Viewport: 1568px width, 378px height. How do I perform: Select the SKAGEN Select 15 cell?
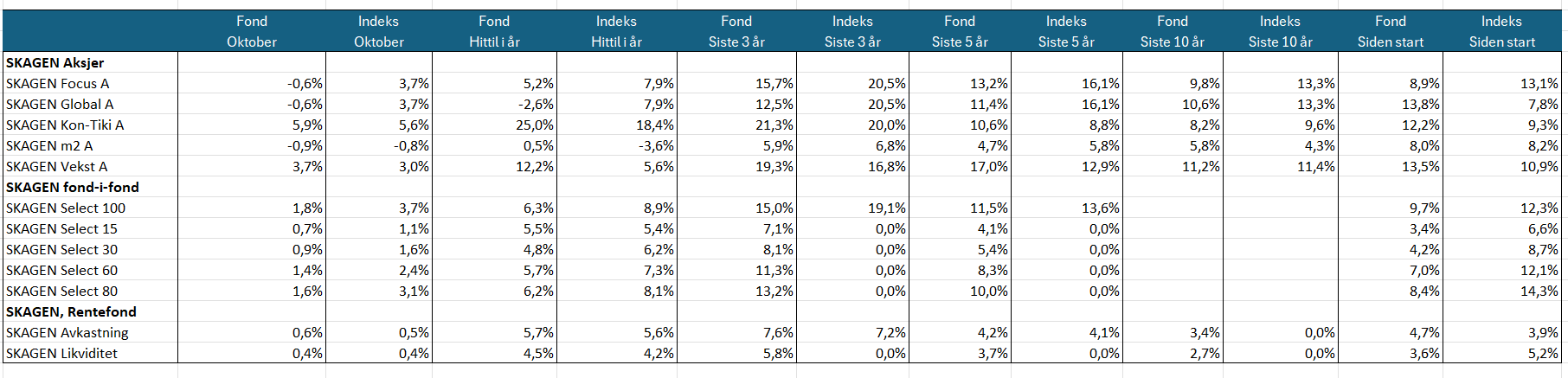tap(61, 229)
